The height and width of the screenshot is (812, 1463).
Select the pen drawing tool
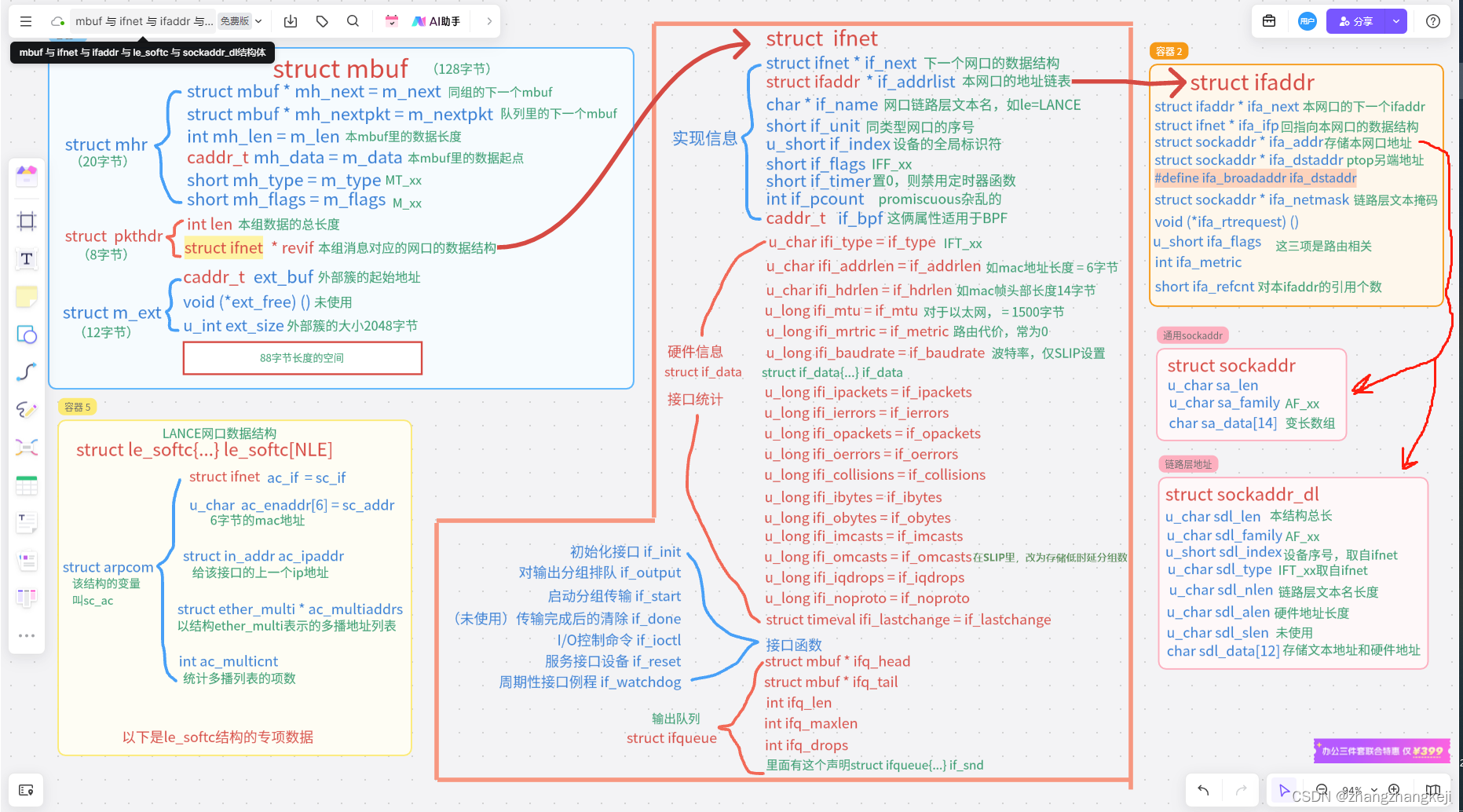pos(27,410)
